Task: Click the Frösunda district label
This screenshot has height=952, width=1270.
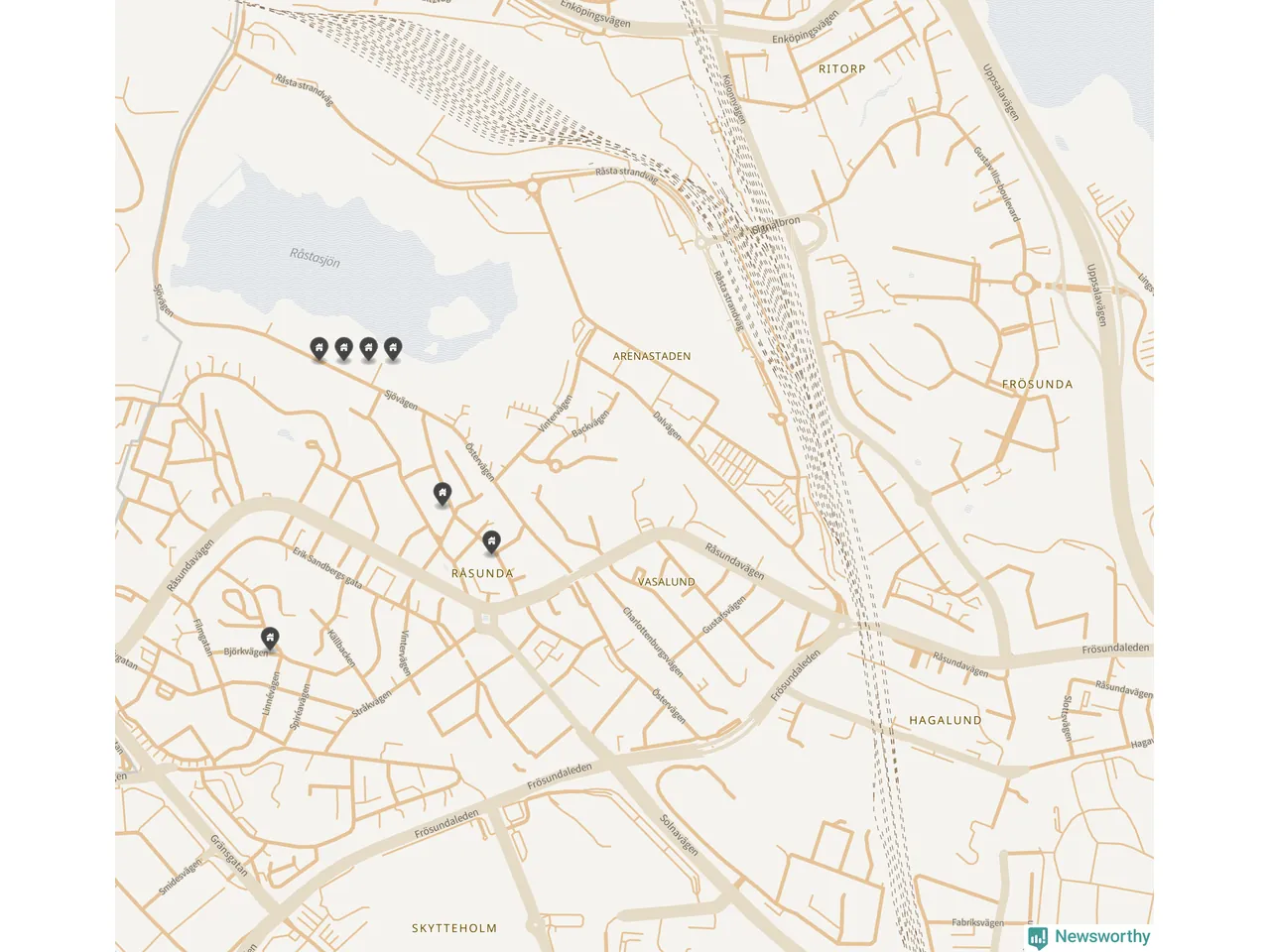Action: [x=1038, y=384]
